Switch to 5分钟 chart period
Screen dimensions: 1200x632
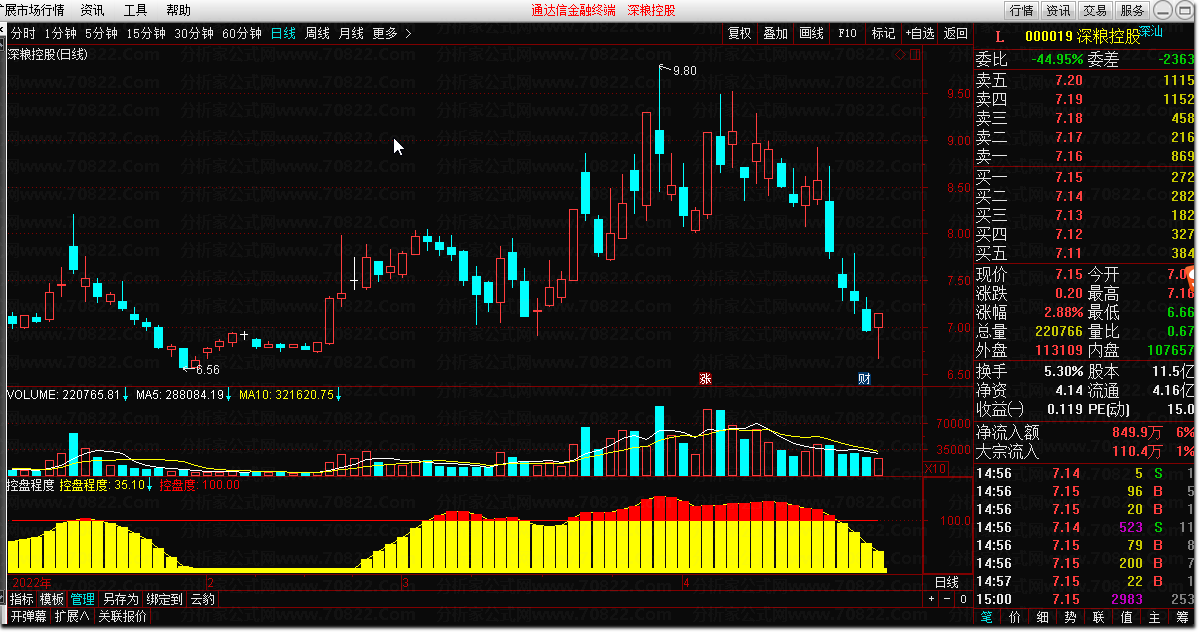coord(101,33)
